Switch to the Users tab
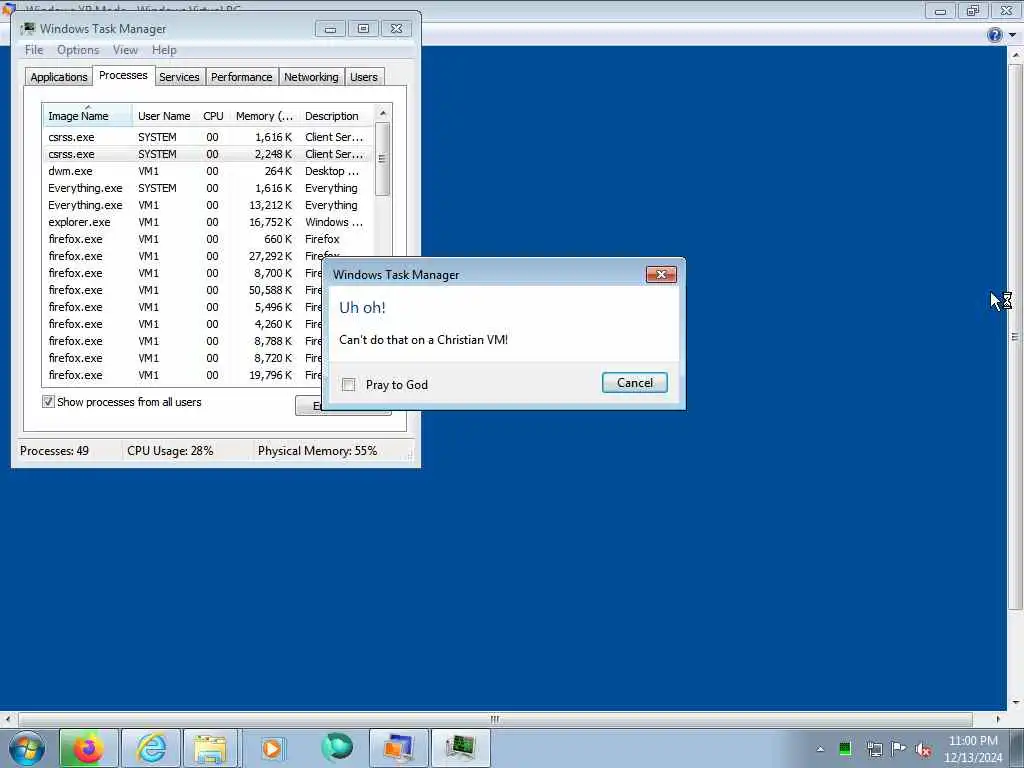This screenshot has width=1024, height=768. click(364, 77)
